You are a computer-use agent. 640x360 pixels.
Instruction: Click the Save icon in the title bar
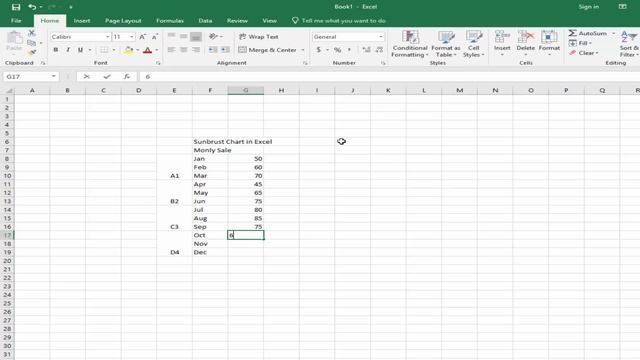[16, 7]
